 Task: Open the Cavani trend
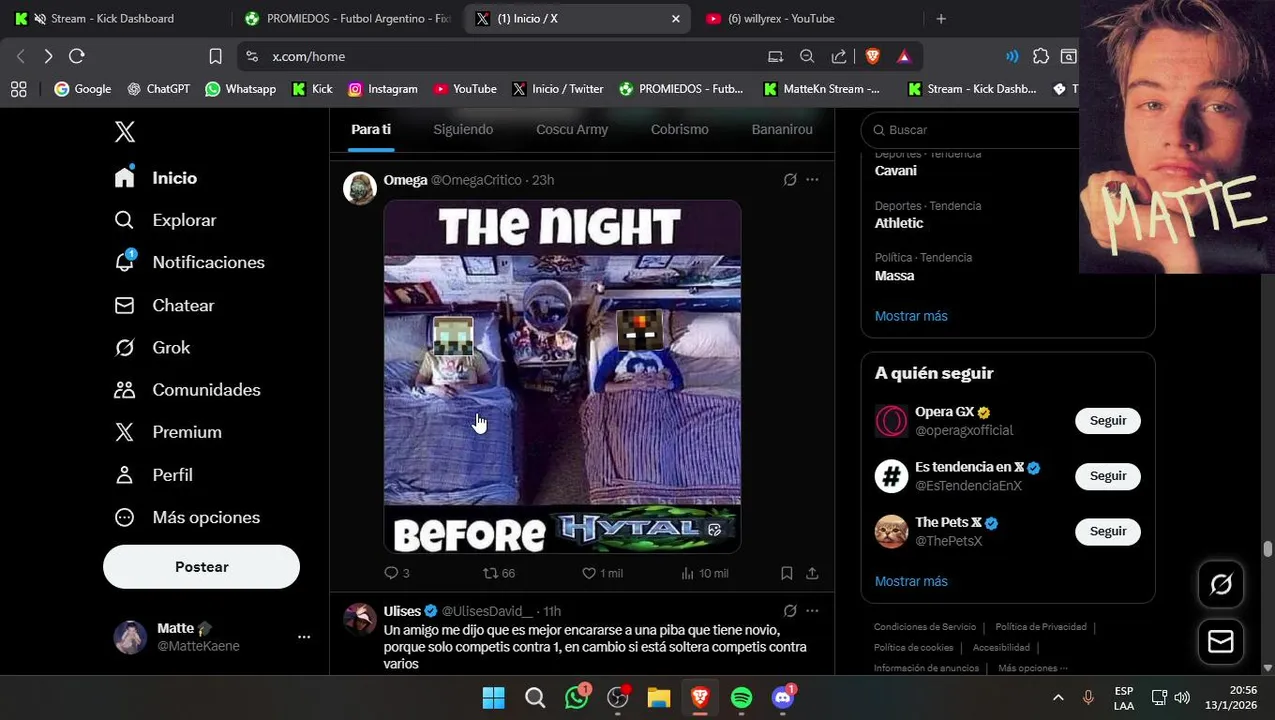pos(895,171)
